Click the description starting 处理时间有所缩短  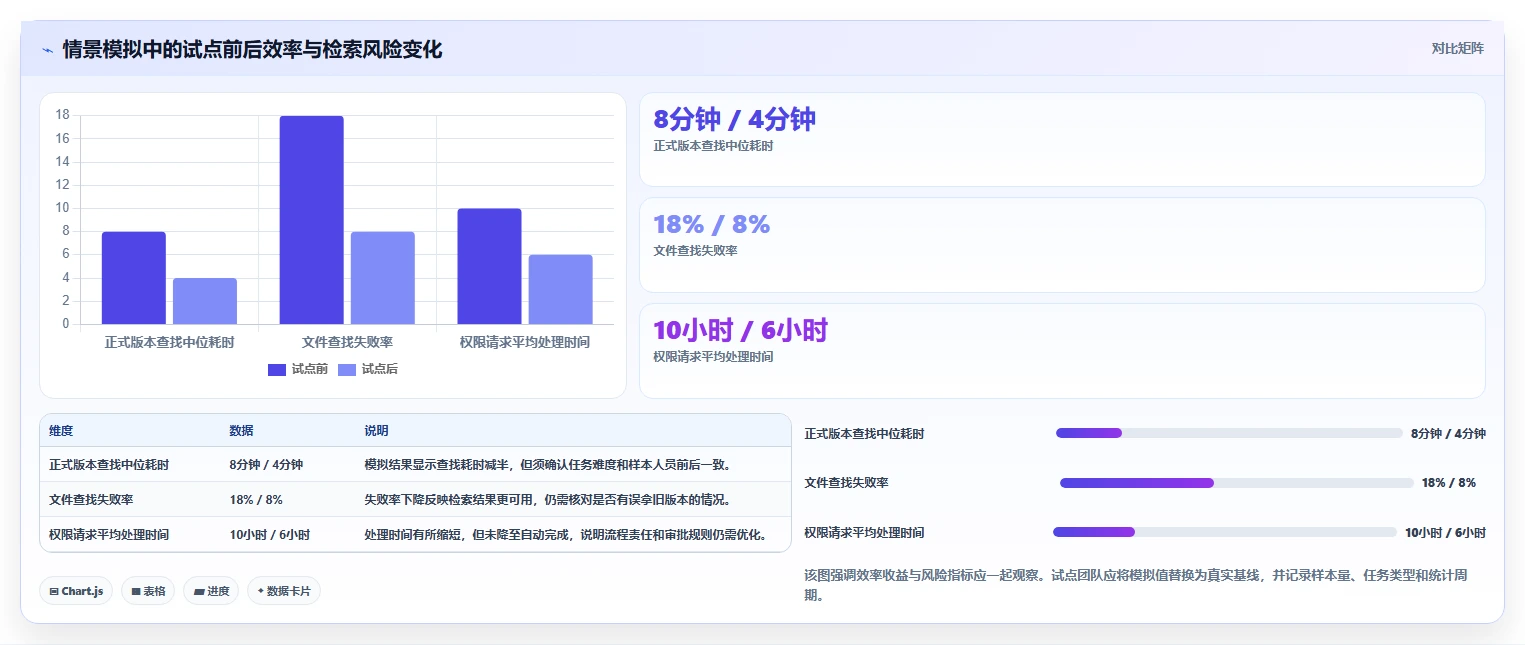point(566,535)
